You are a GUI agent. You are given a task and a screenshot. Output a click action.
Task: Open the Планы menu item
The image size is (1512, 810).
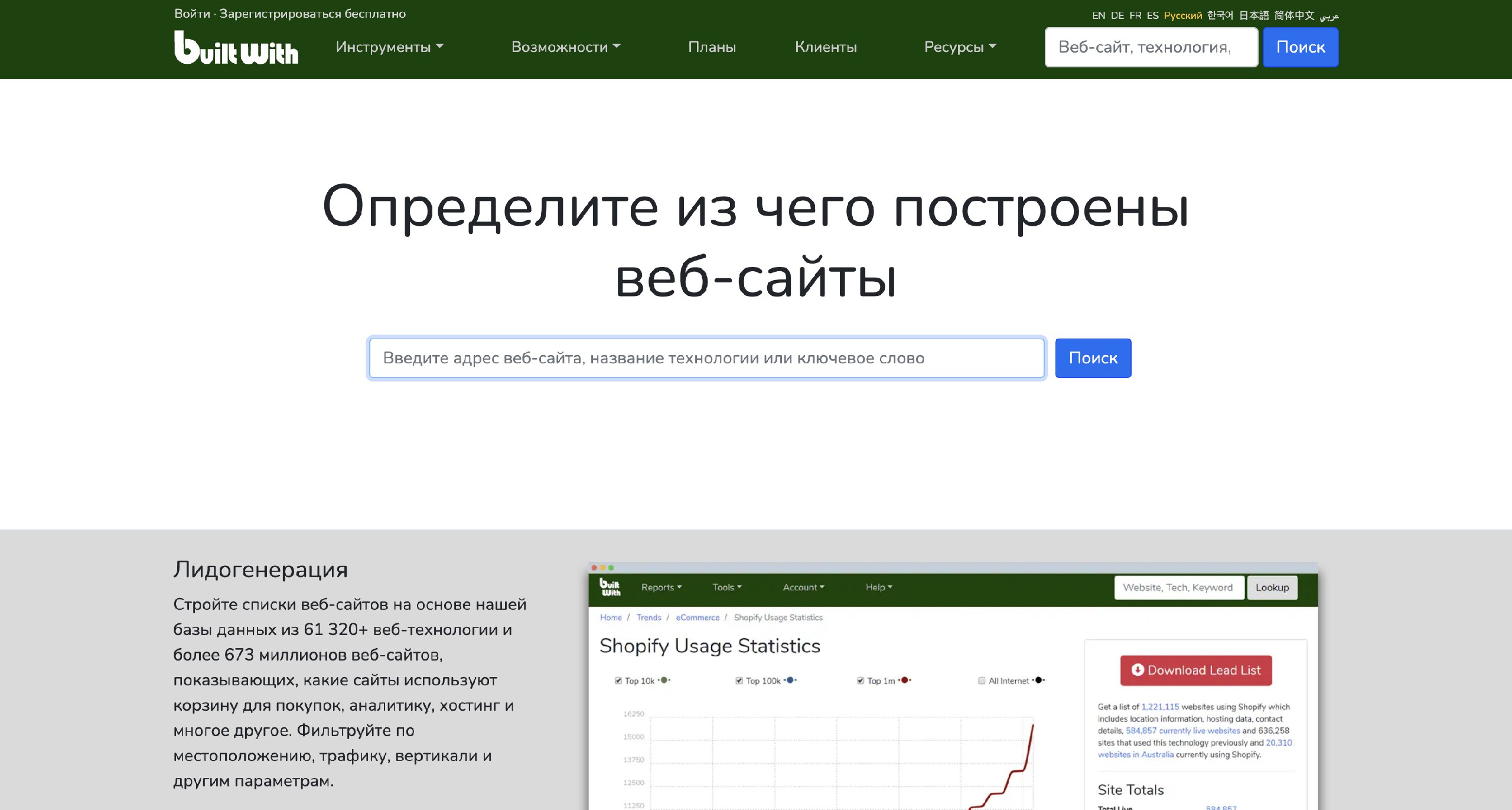(711, 47)
